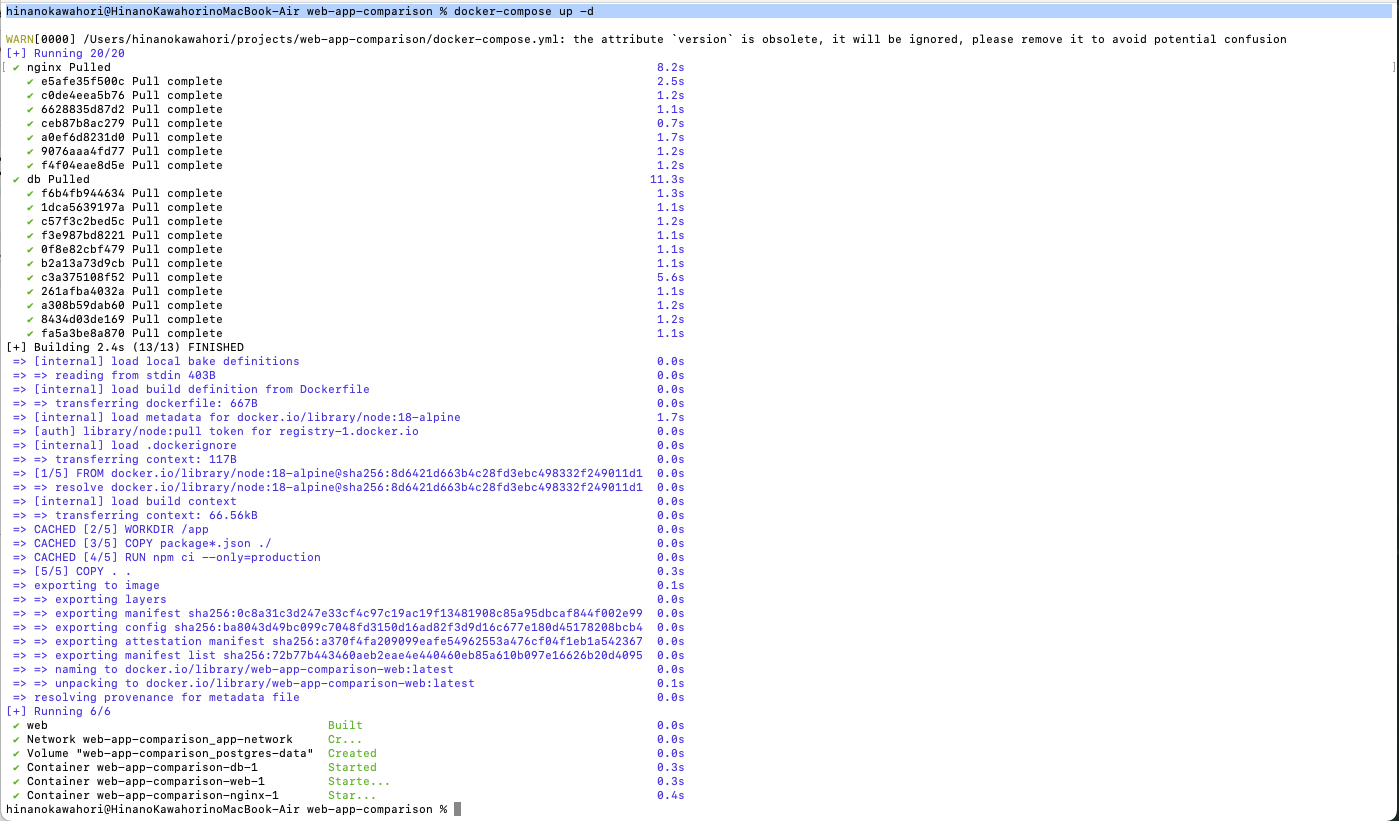This screenshot has width=1399, height=821.
Task: Click 'transferring dockerfile: 667B' line
Action: pyautogui.click(x=135, y=403)
